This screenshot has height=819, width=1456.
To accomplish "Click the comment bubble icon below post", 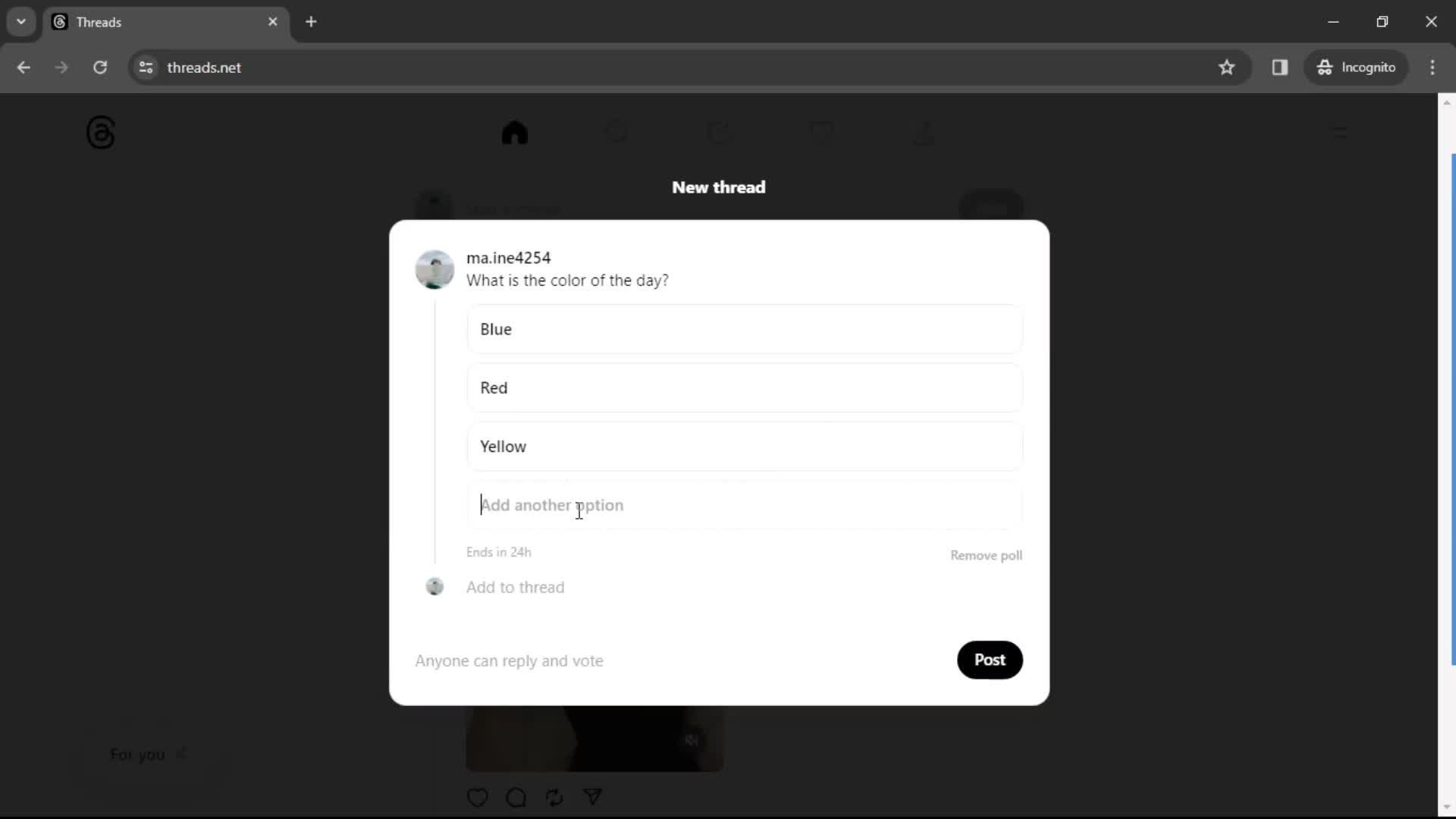I will pos(516,797).
